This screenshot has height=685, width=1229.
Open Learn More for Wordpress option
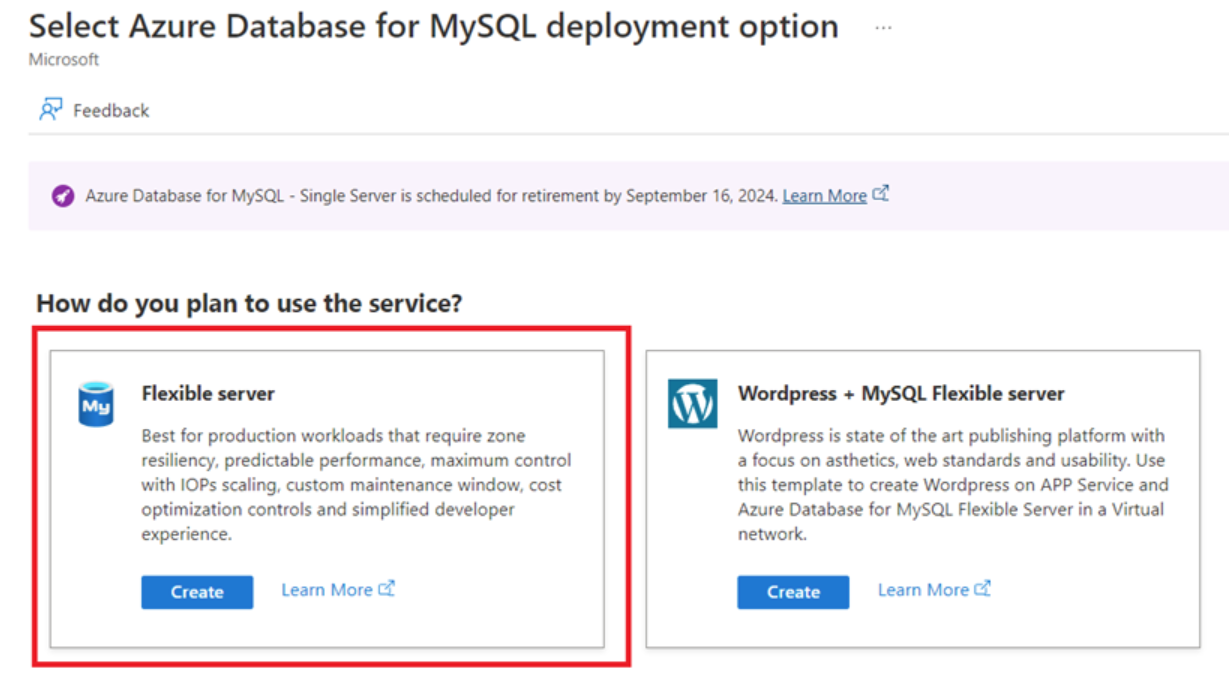click(923, 590)
